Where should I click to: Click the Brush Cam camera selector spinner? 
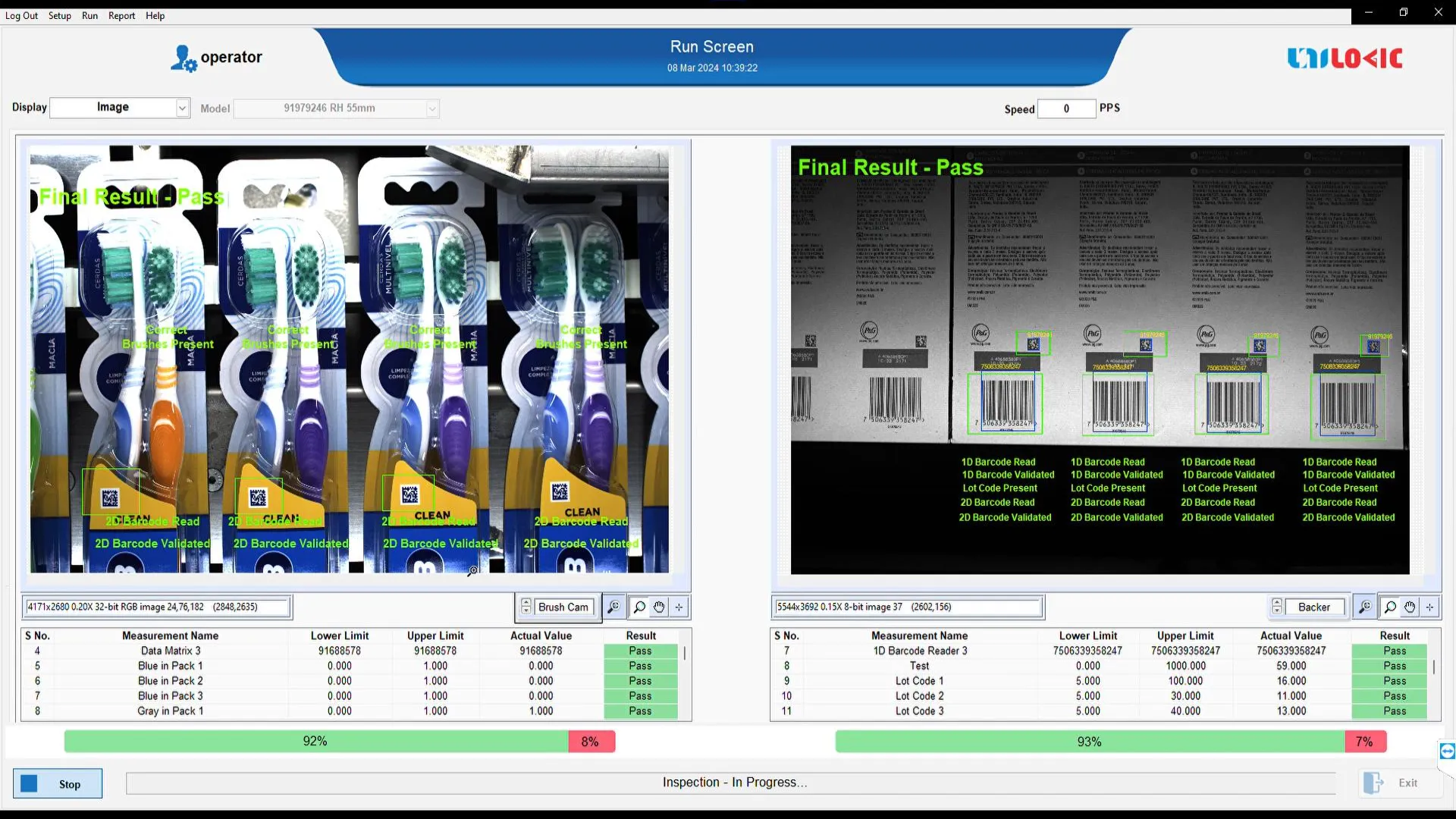coord(526,607)
